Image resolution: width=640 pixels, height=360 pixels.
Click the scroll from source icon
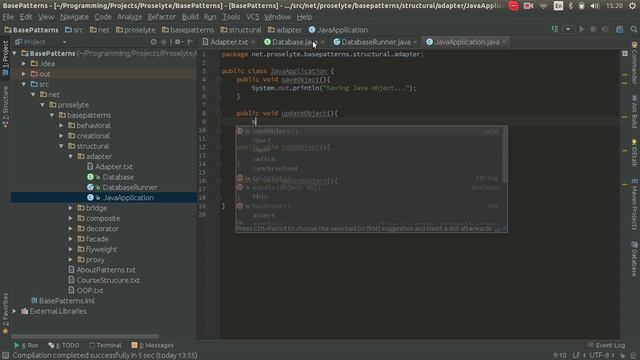point(153,42)
